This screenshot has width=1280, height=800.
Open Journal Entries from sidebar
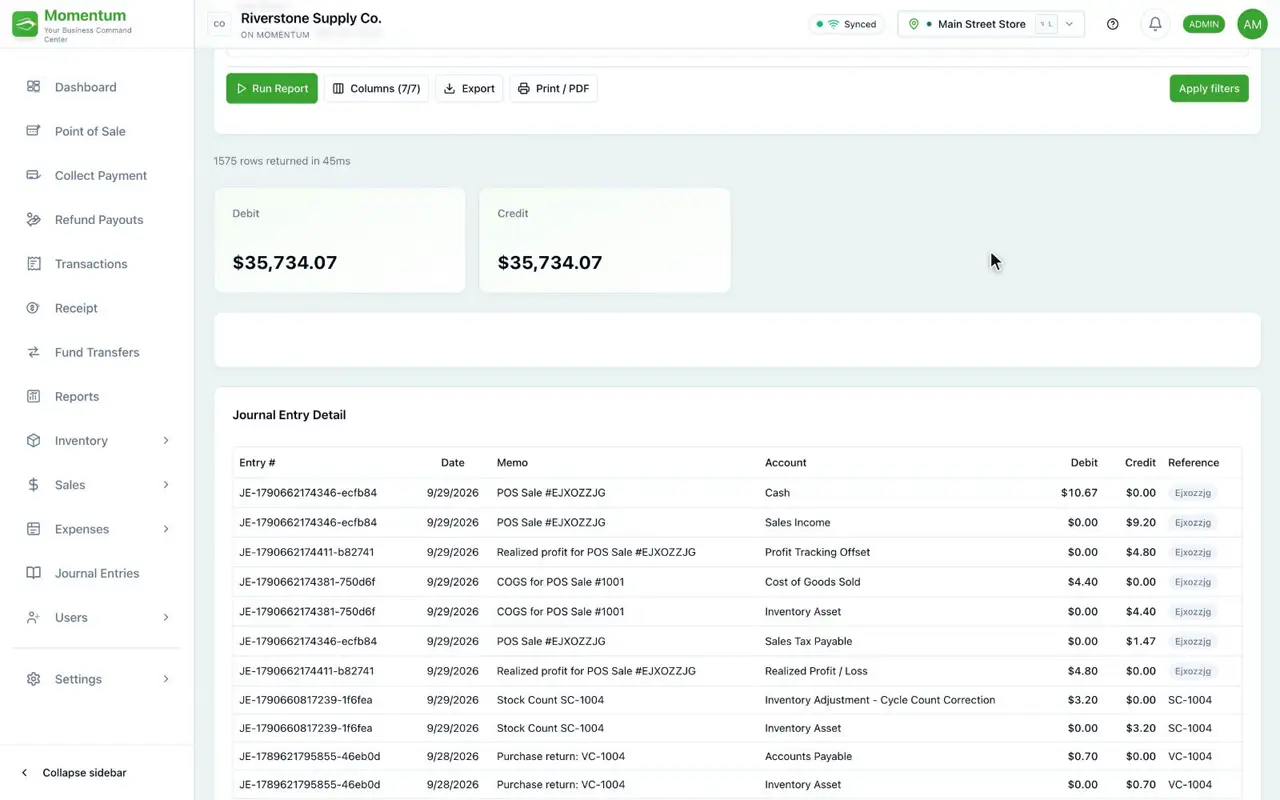tap(96, 573)
